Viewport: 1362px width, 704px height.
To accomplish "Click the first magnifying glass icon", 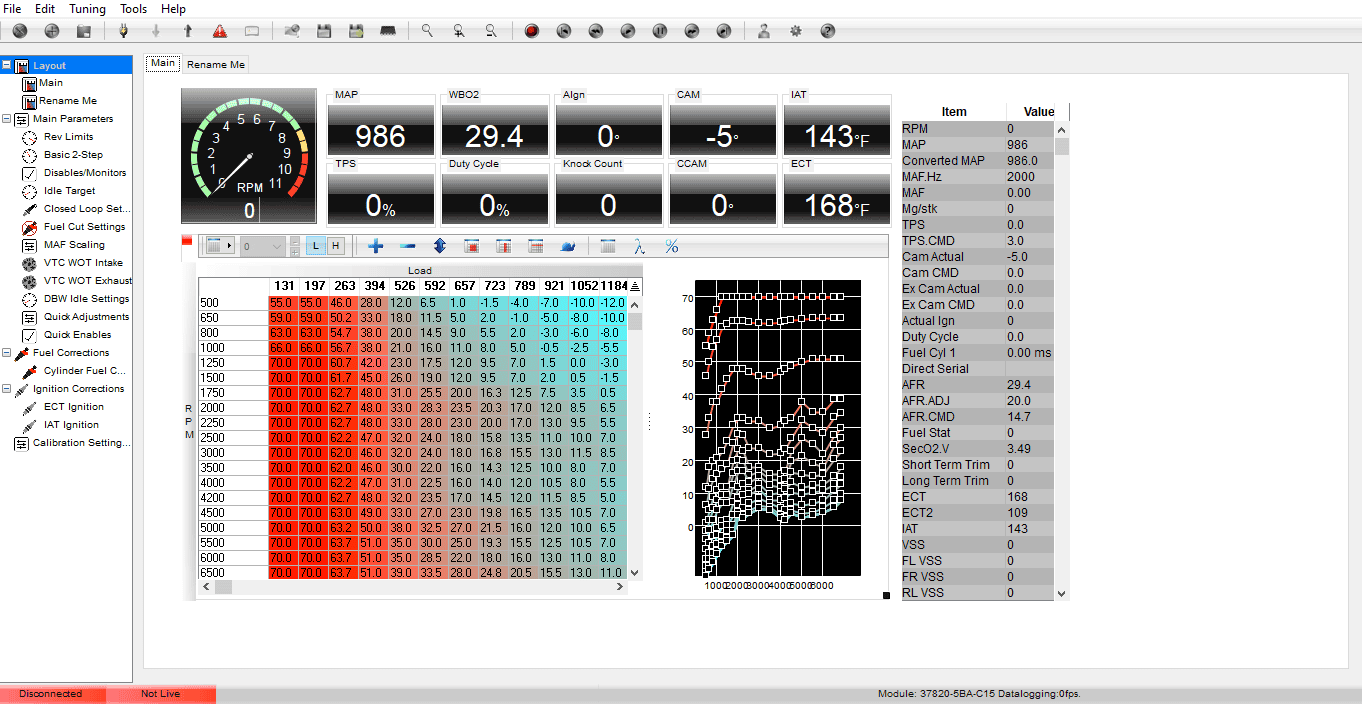I will click(x=427, y=31).
